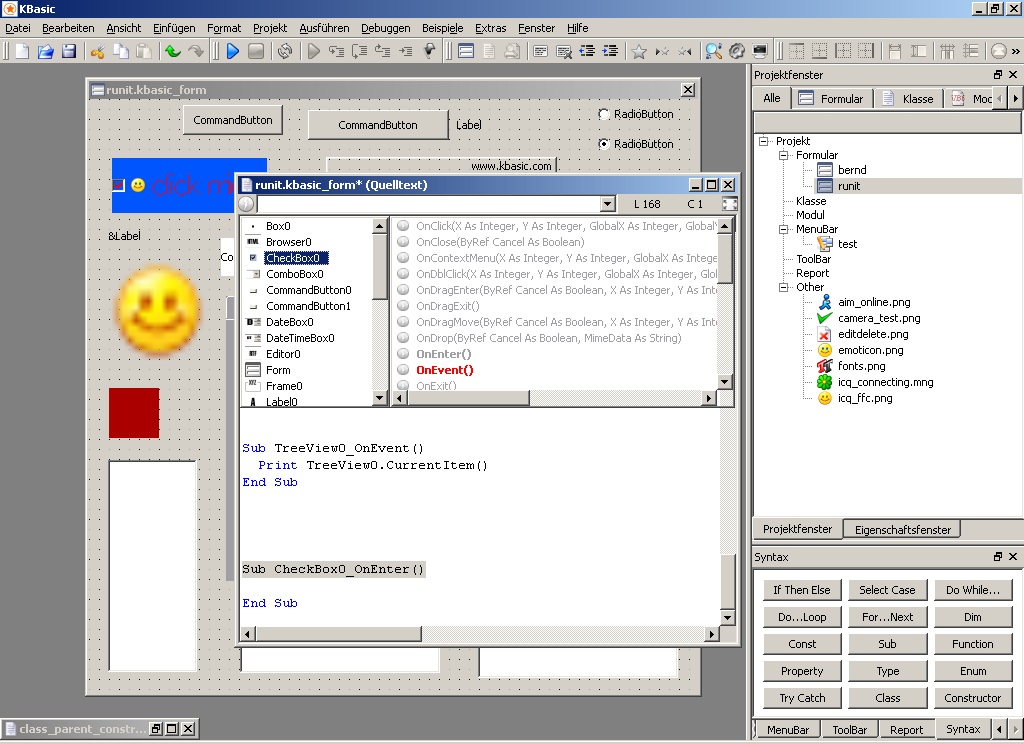Screen dimensions: 1024x744
Task: Select emoticon.png in the project tree
Action: tap(869, 350)
